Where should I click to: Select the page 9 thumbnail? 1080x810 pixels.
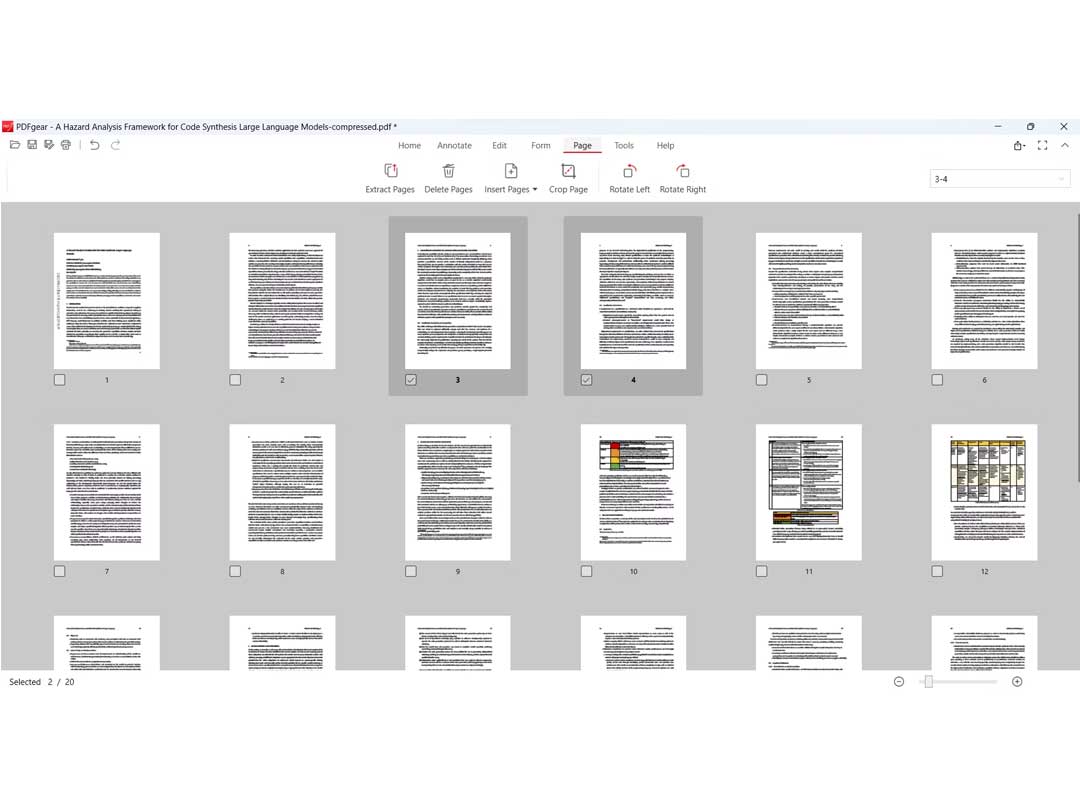pos(458,492)
